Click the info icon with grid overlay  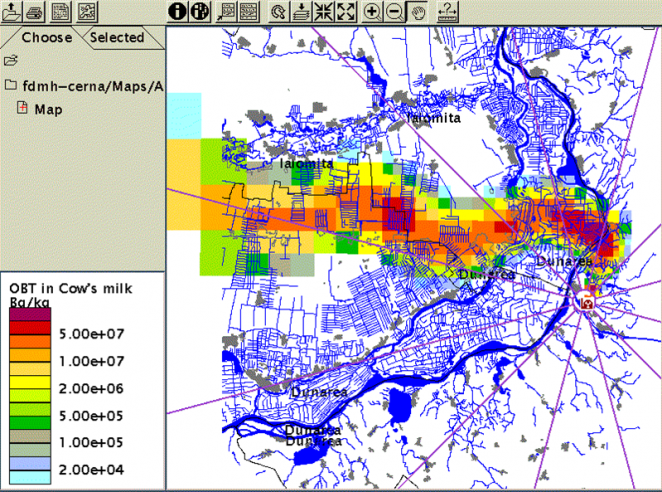[199, 12]
